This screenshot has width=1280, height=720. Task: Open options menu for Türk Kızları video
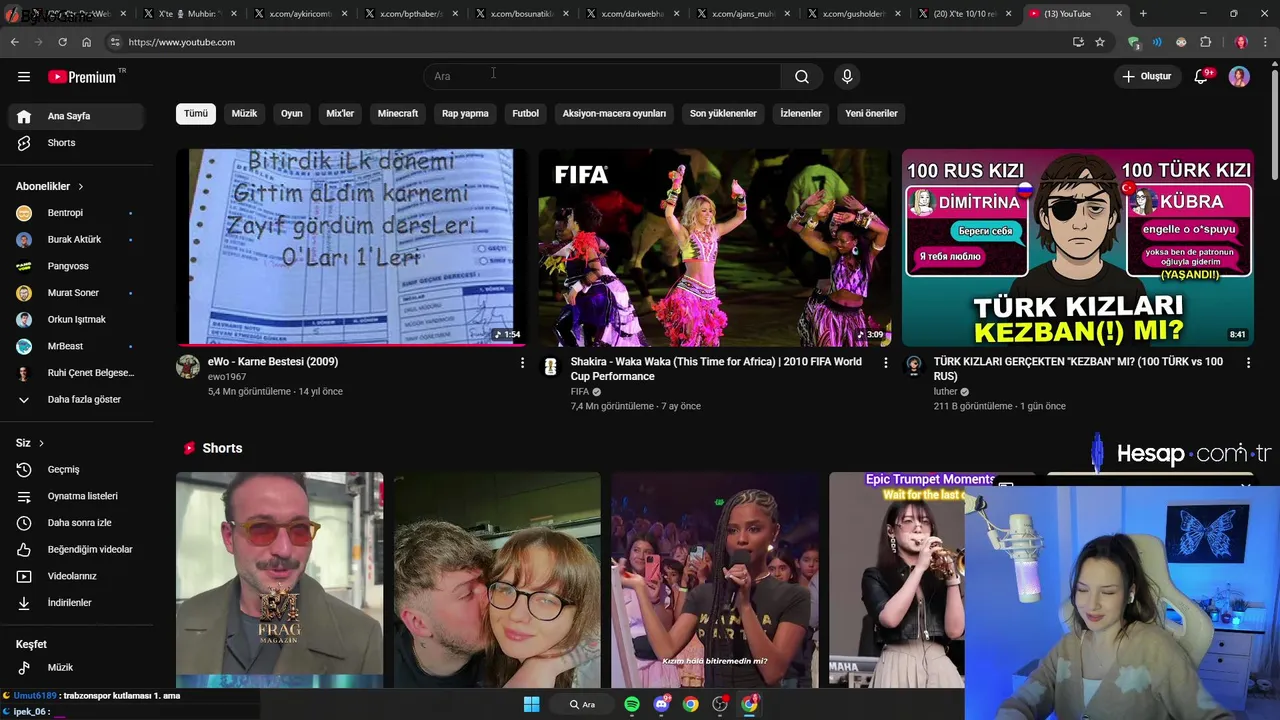(x=1248, y=363)
